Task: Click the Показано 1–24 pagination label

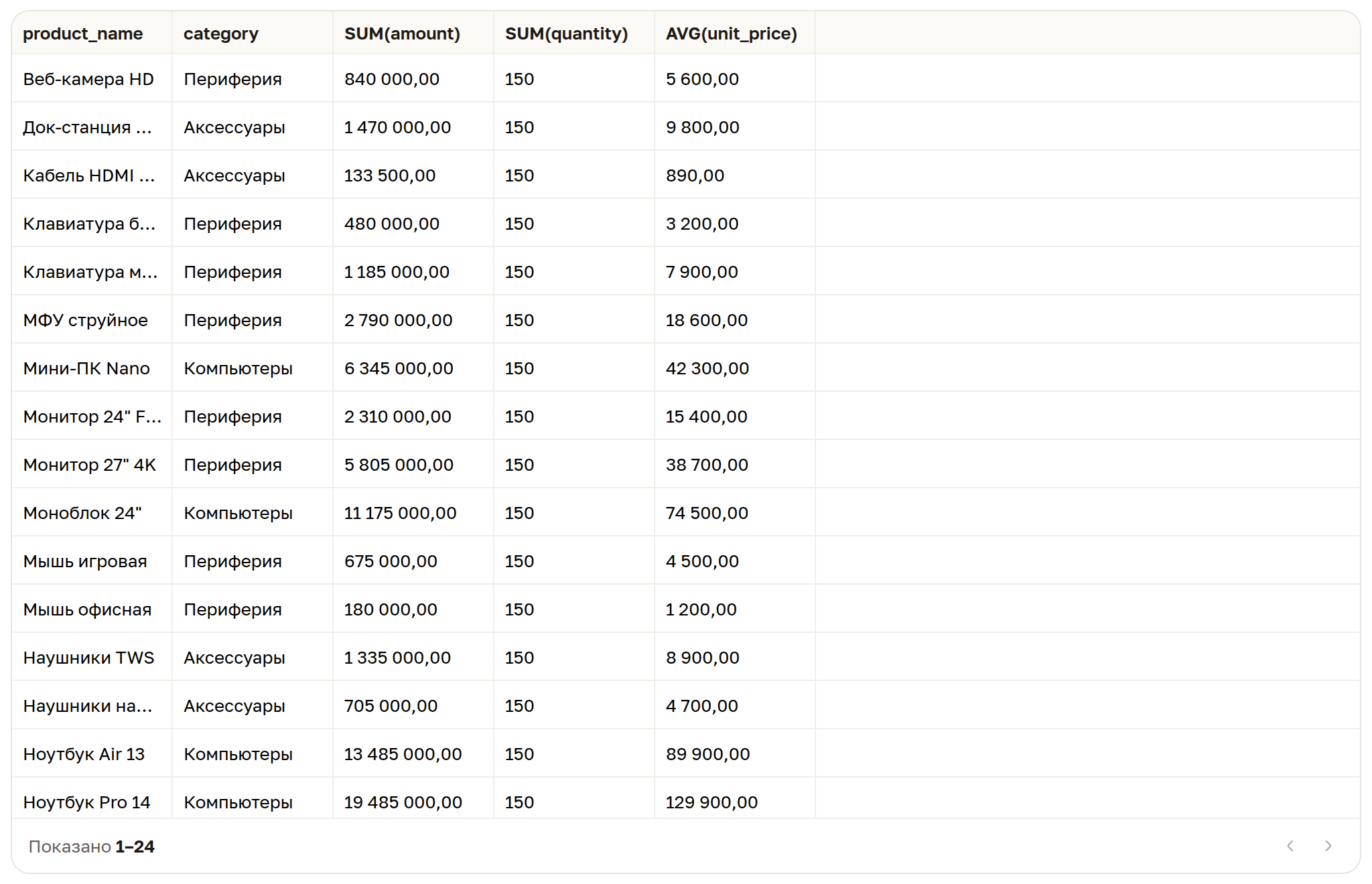Action: [91, 846]
